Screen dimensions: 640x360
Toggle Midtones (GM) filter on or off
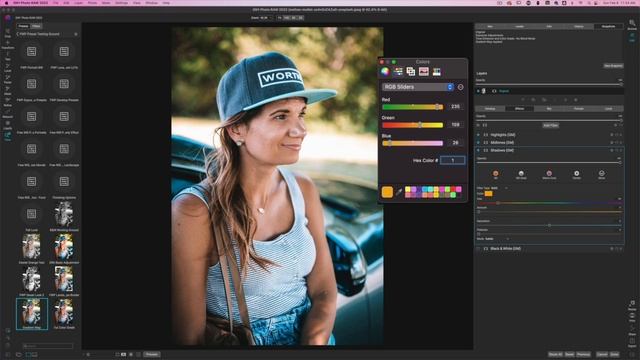(x=478, y=142)
